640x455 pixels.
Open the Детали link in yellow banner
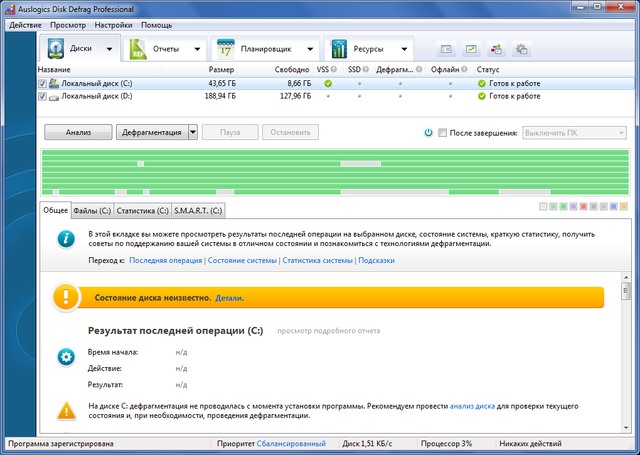[x=230, y=297]
